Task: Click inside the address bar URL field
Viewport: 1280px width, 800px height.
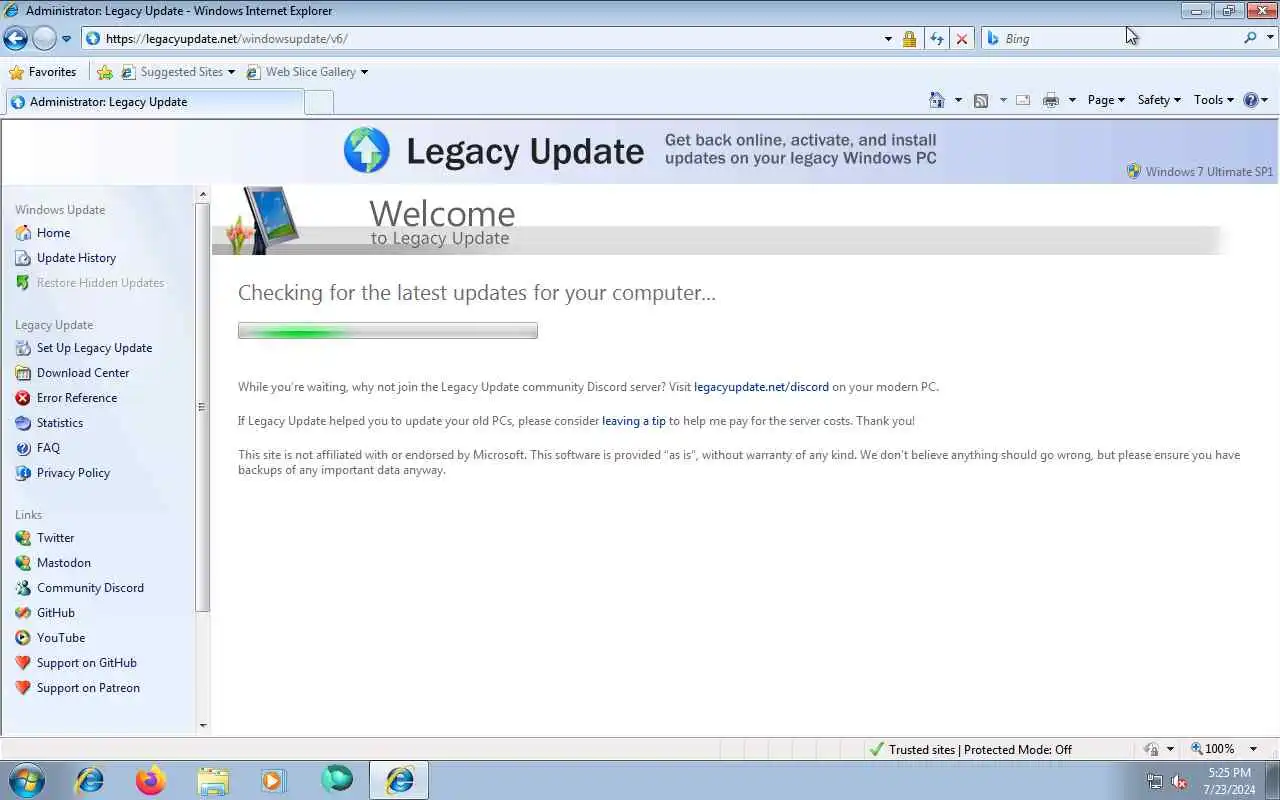Action: pos(480,39)
